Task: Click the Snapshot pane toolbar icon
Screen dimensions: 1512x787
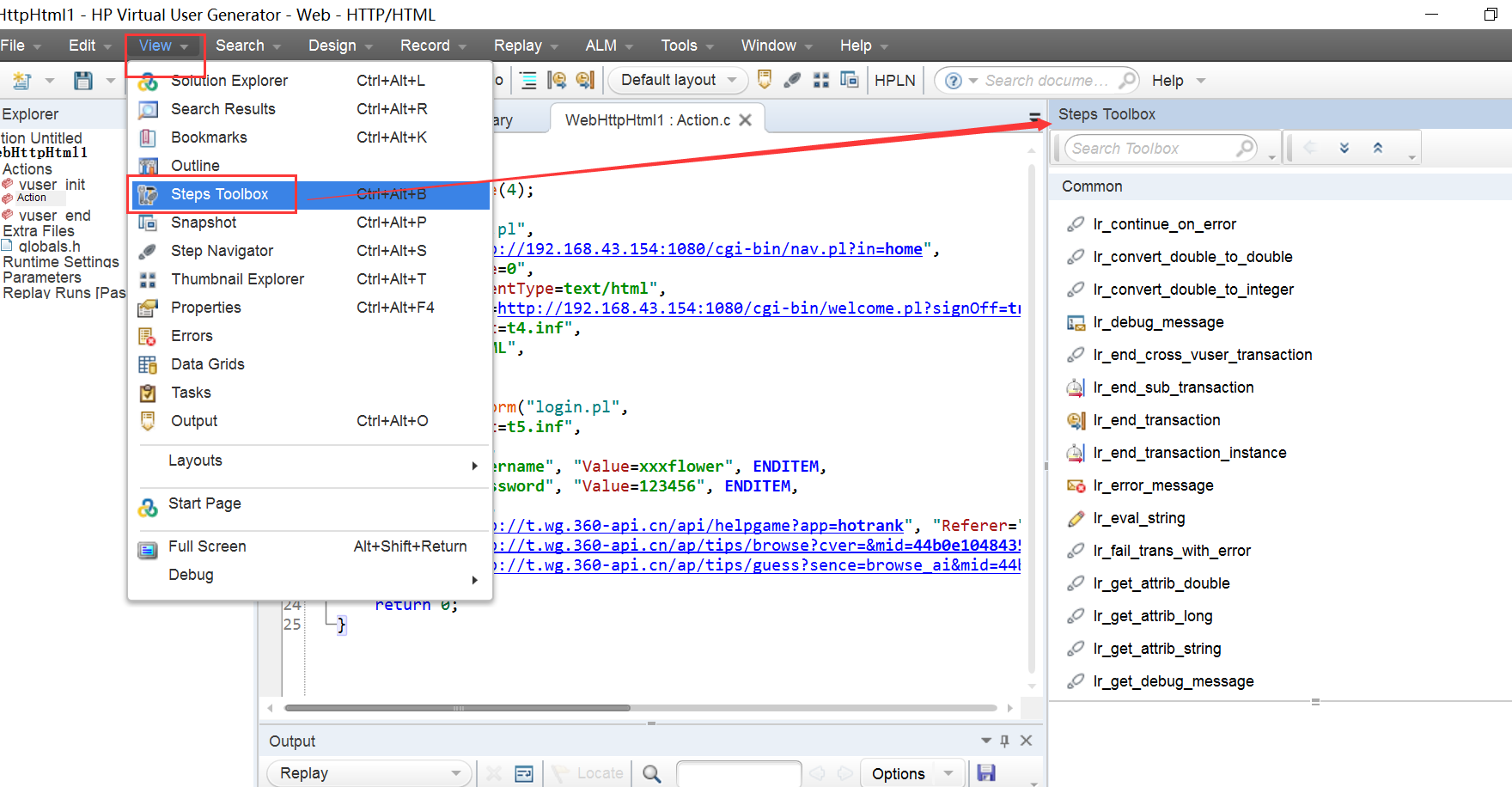Action: coord(850,80)
